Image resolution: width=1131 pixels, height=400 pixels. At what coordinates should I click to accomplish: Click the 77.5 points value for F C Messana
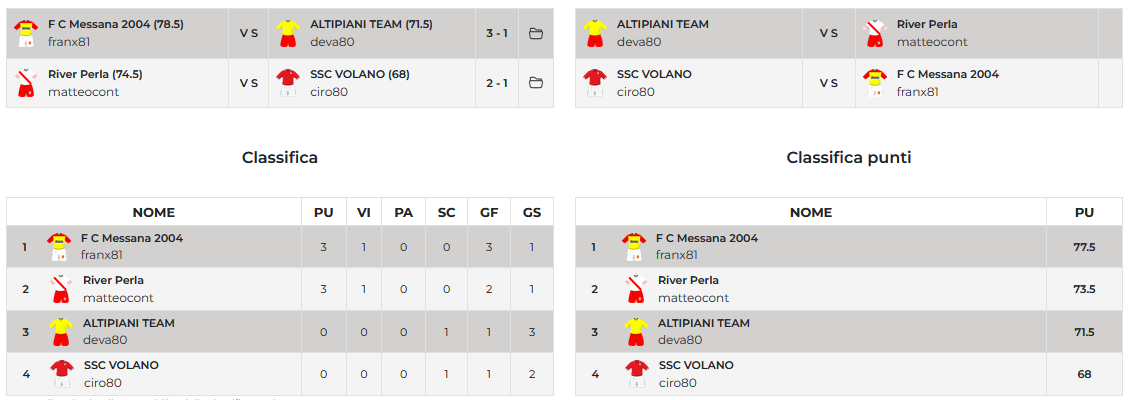click(1084, 247)
